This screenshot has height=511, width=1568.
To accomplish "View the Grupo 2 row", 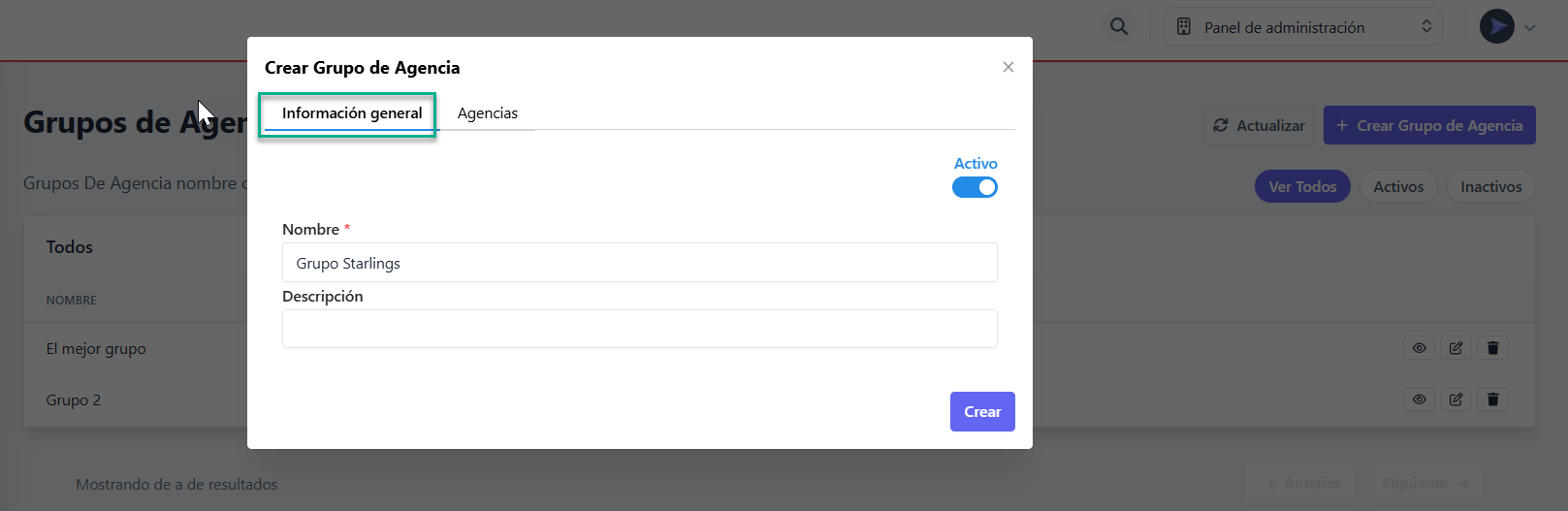I will point(1419,399).
